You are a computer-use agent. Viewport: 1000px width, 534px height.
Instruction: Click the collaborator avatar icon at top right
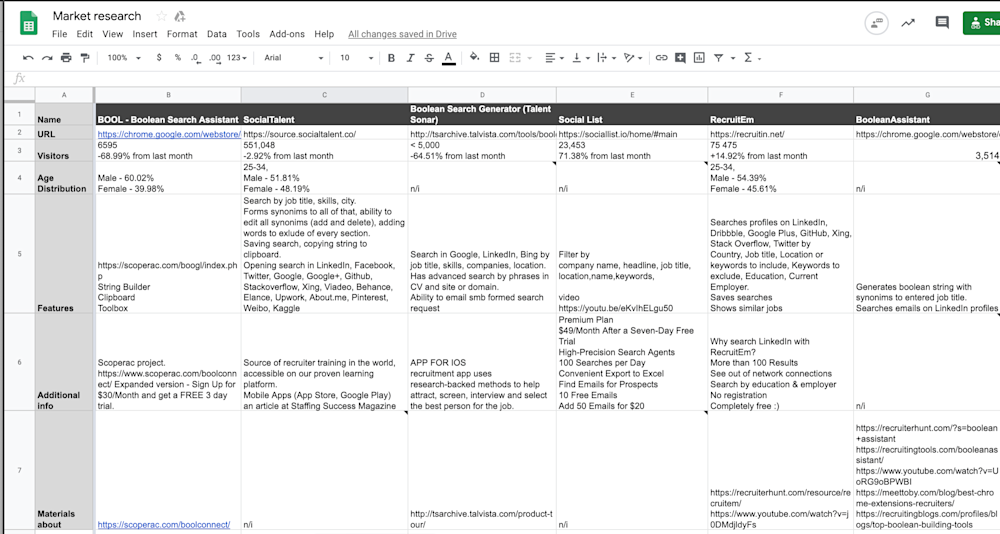[x=877, y=23]
